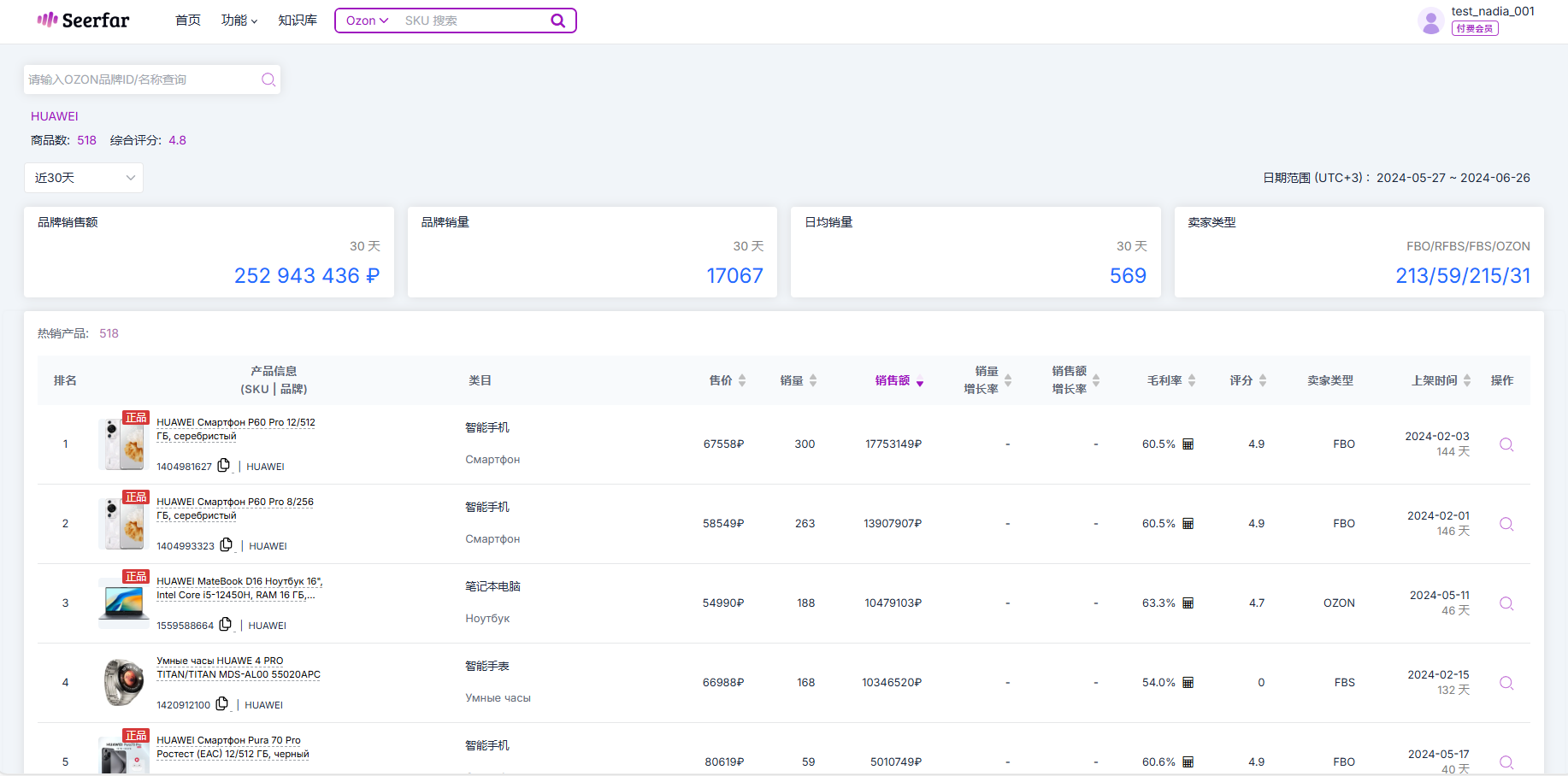The width and height of the screenshot is (1568, 776).
Task: Sort by 评分 column arrows
Action: tap(1263, 380)
